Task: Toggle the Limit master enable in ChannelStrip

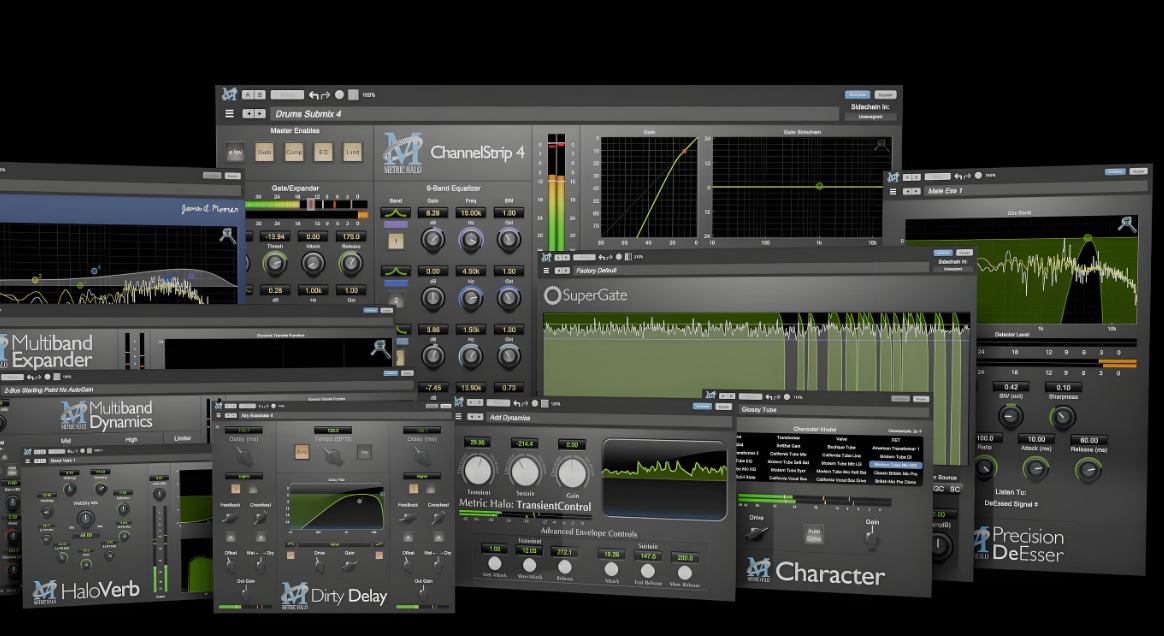Action: coord(353,152)
